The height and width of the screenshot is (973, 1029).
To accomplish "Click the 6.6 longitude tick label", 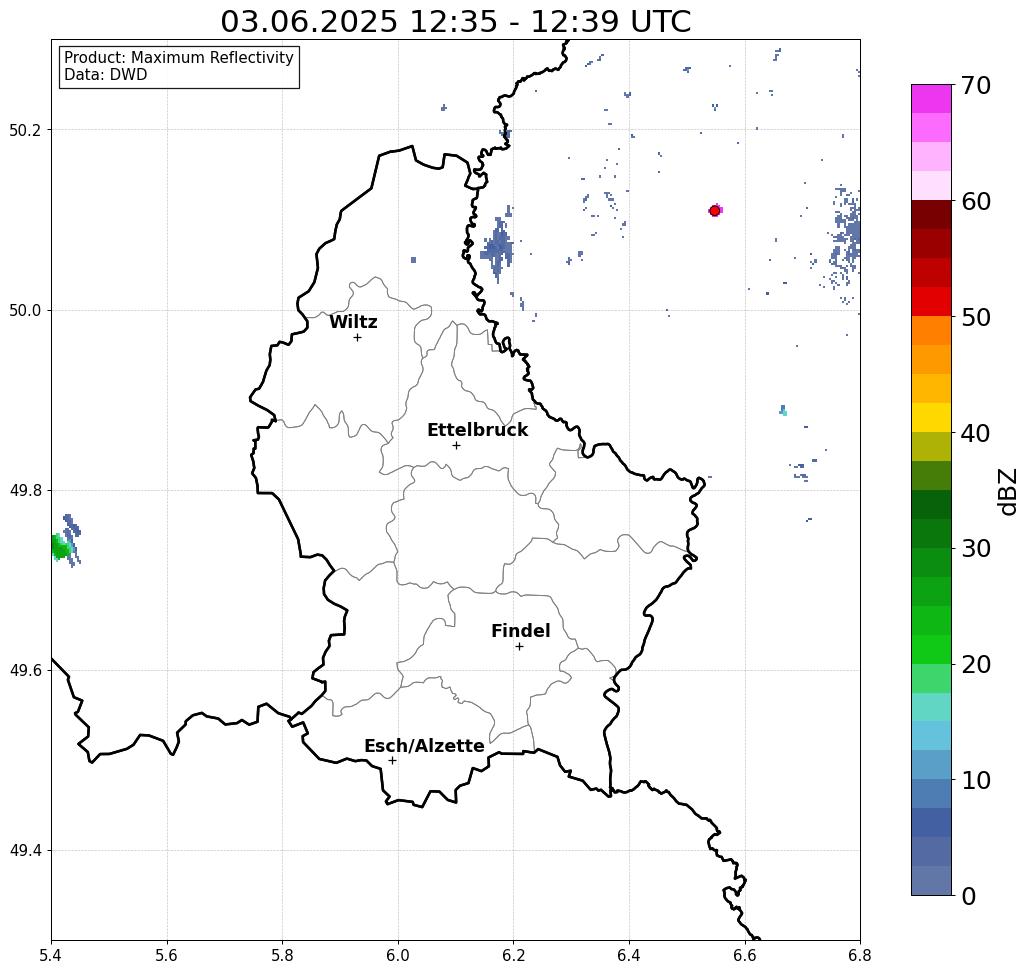I will [x=745, y=955].
